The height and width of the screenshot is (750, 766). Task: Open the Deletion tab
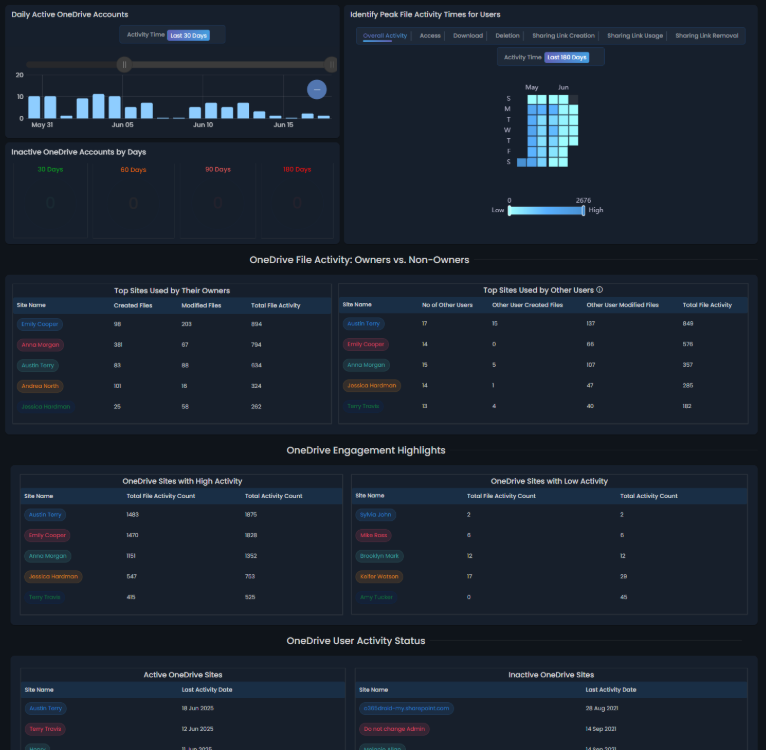coord(507,36)
